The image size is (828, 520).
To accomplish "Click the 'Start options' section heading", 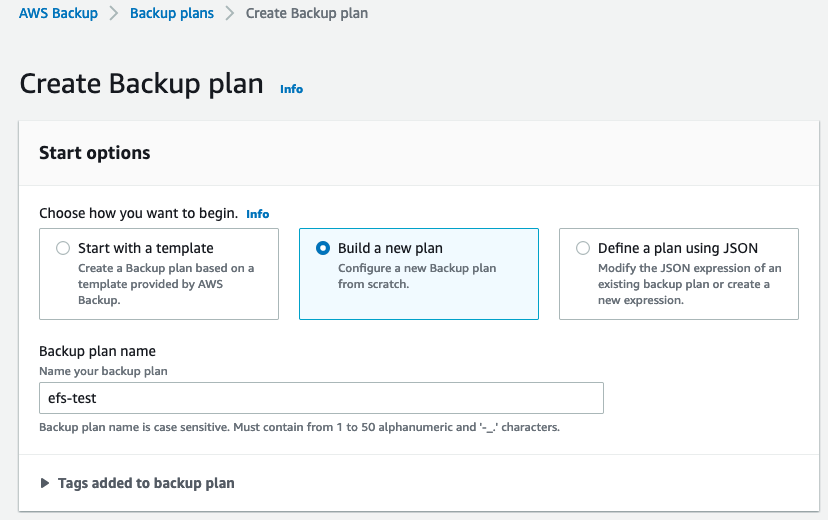I will coord(94,153).
